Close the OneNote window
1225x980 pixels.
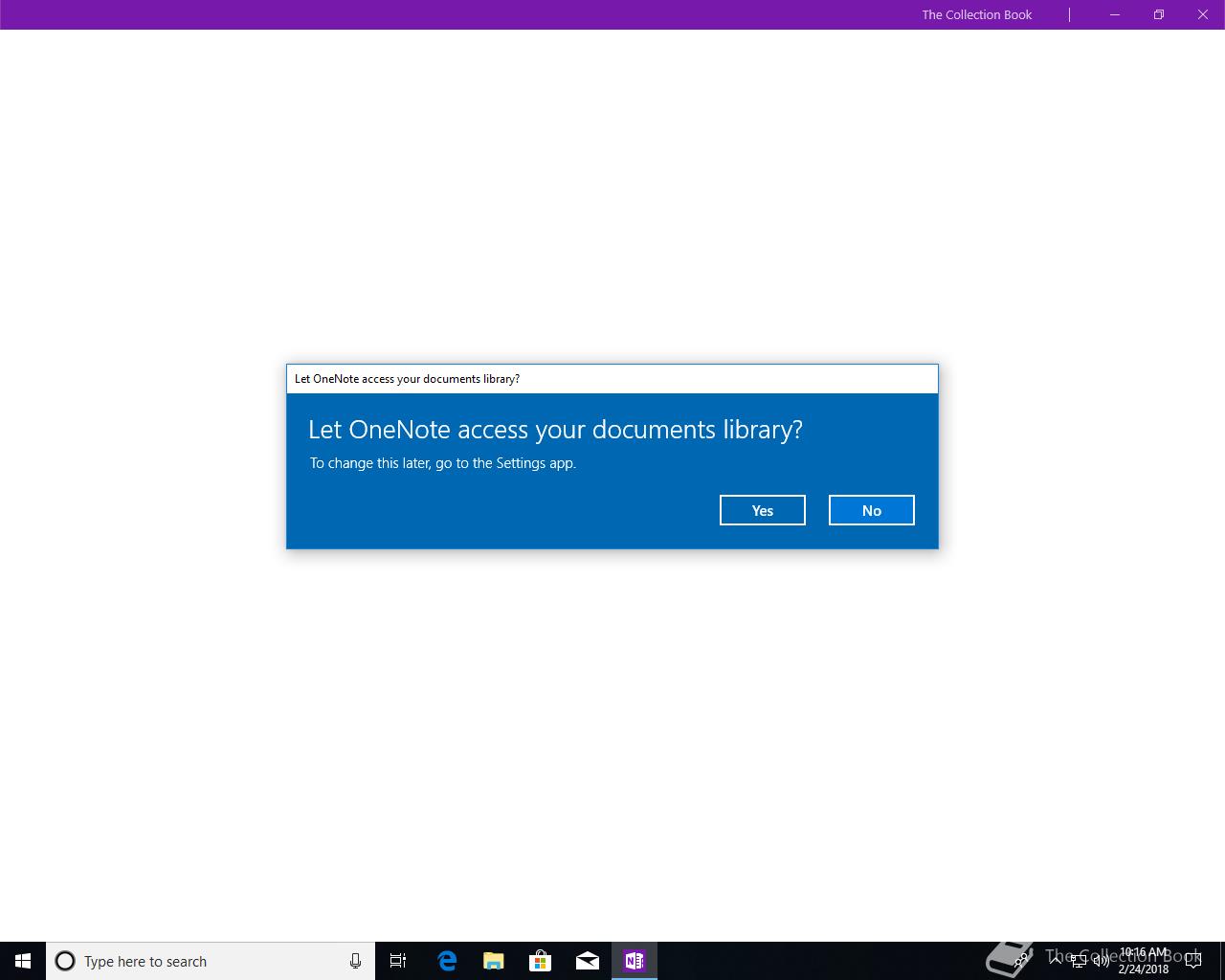pyautogui.click(x=1203, y=14)
